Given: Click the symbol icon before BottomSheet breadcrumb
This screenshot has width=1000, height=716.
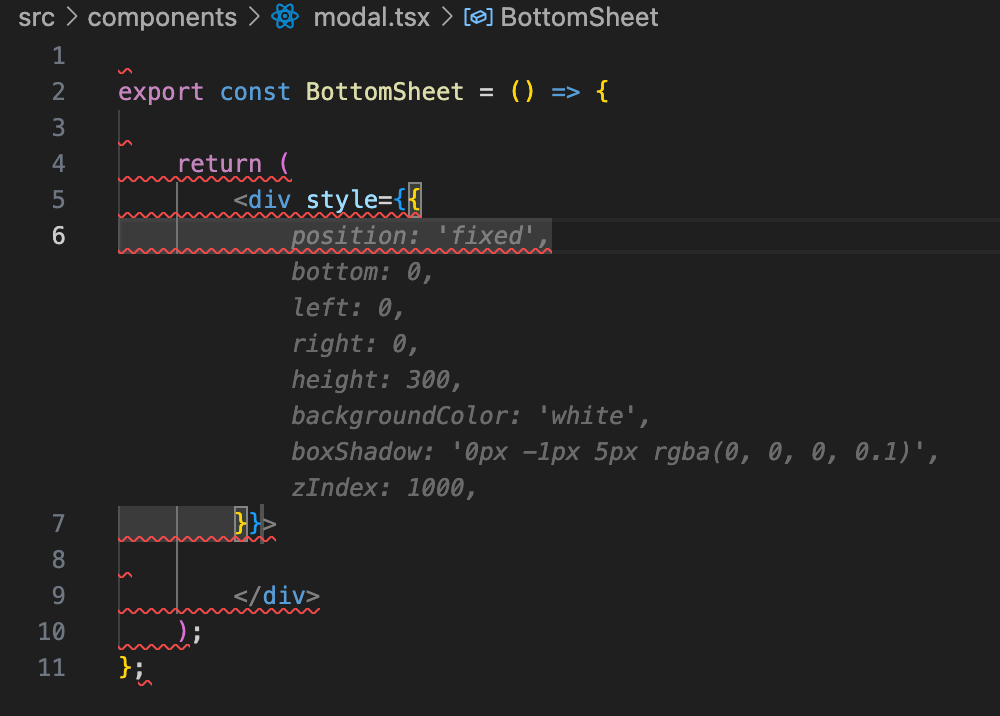Looking at the screenshot, I should (x=478, y=17).
